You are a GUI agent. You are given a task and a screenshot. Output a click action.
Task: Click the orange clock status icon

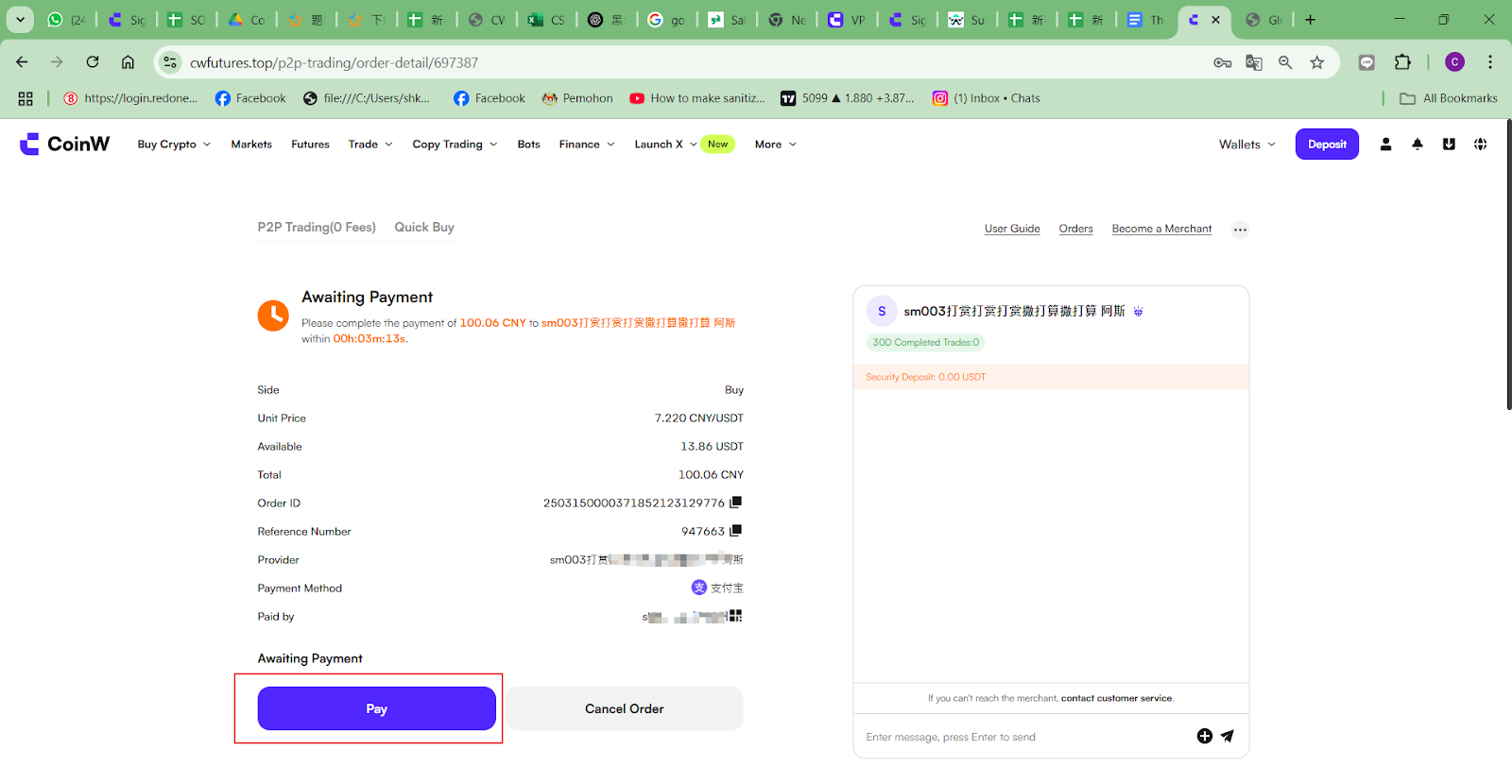click(273, 315)
